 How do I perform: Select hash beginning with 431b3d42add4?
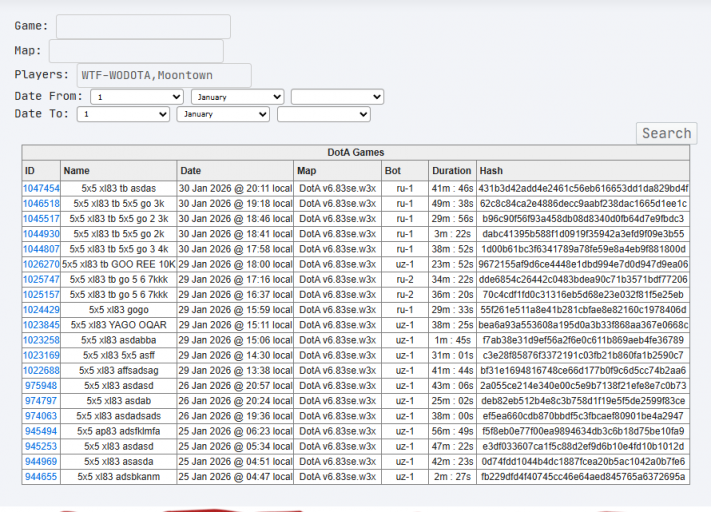583,188
